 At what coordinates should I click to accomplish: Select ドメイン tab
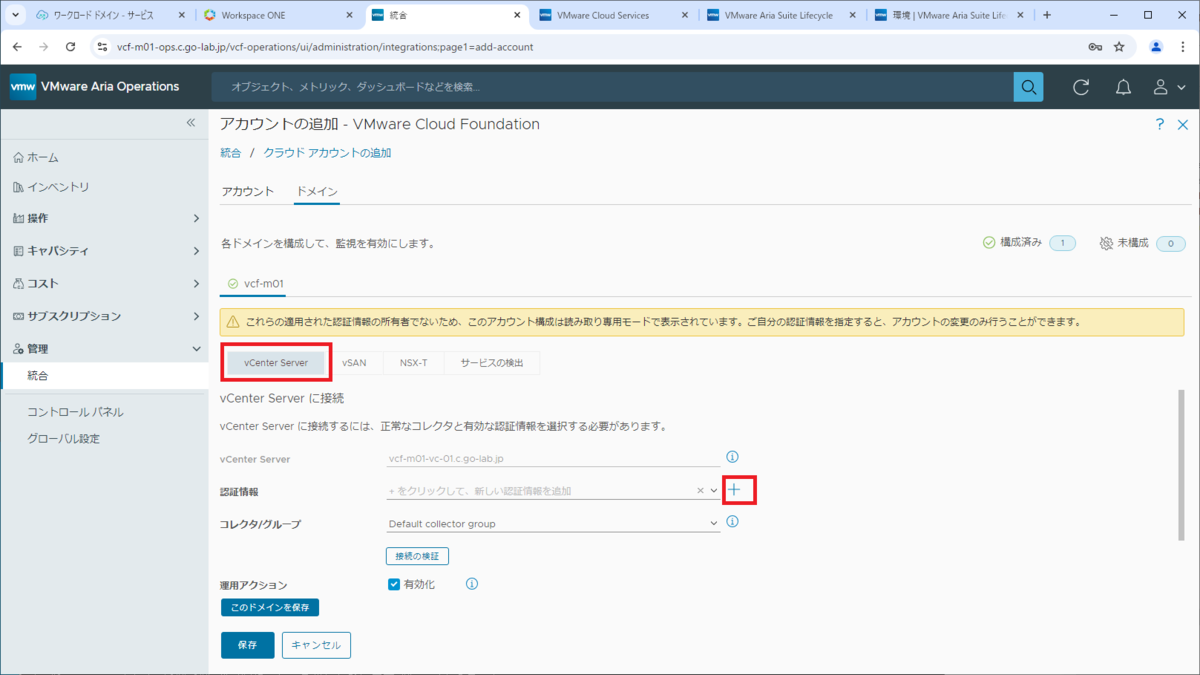point(317,191)
